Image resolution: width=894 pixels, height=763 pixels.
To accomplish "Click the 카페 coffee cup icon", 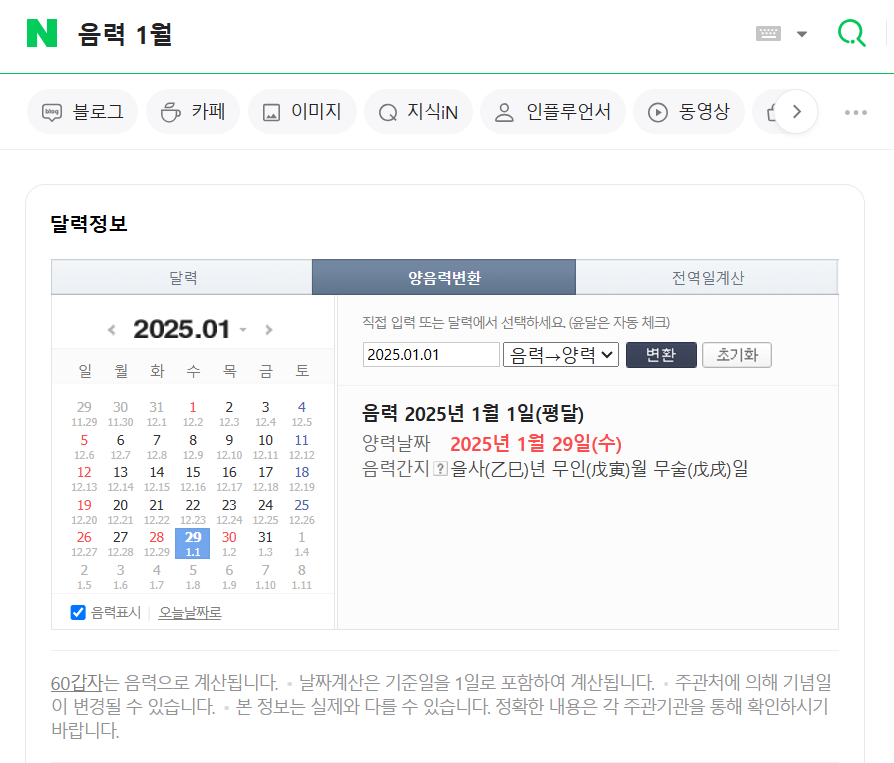I will pyautogui.click(x=172, y=112).
